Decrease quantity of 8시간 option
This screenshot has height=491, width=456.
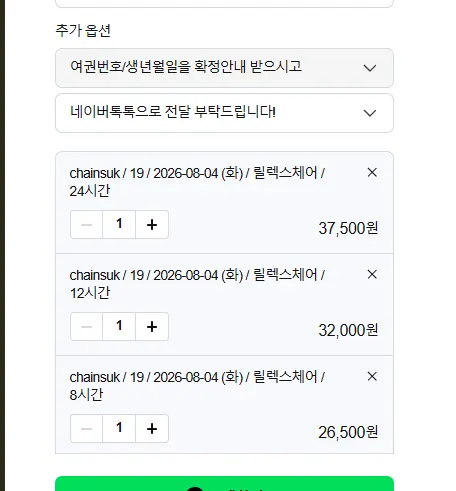[x=86, y=428]
